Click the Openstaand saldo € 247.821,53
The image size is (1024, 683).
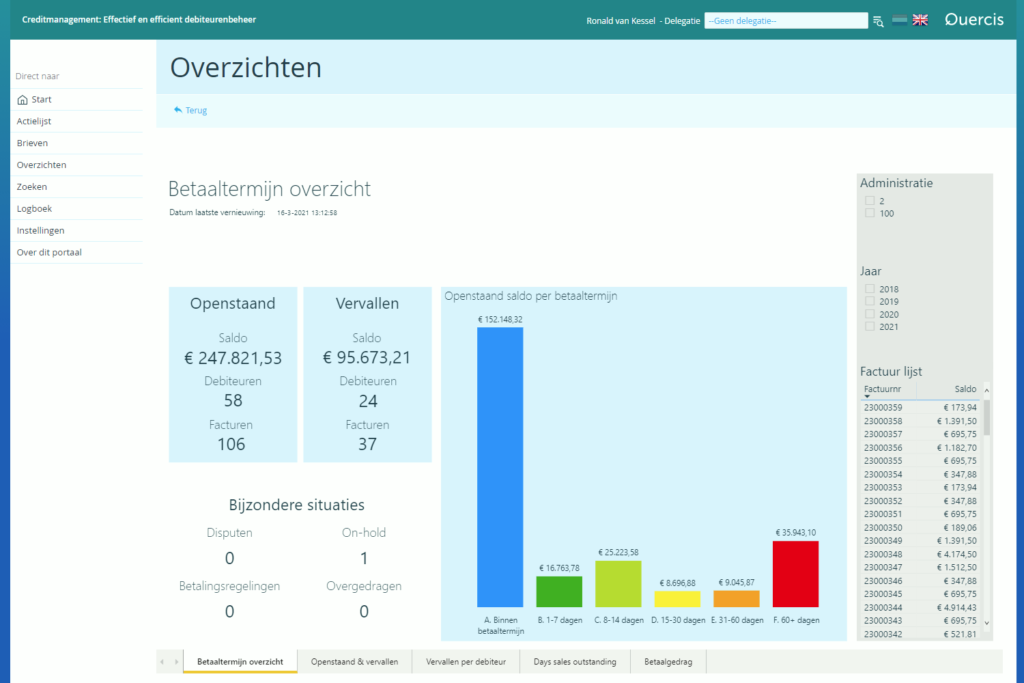point(233,358)
